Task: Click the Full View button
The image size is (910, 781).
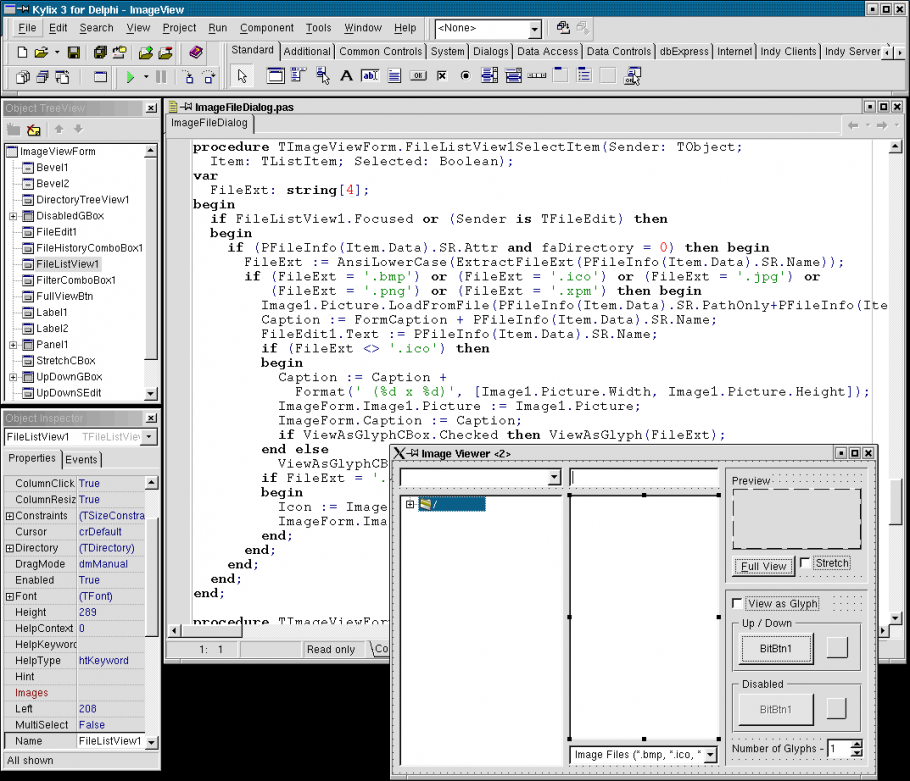Action: 763,566
